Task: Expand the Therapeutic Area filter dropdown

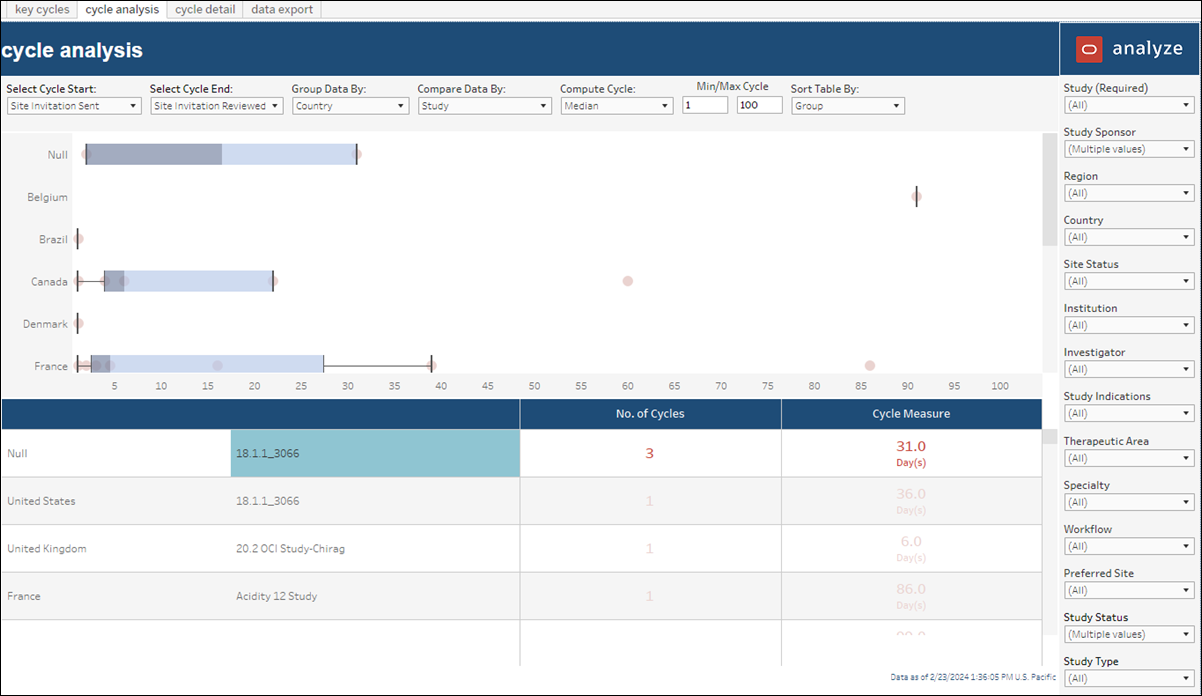Action: tap(1129, 458)
